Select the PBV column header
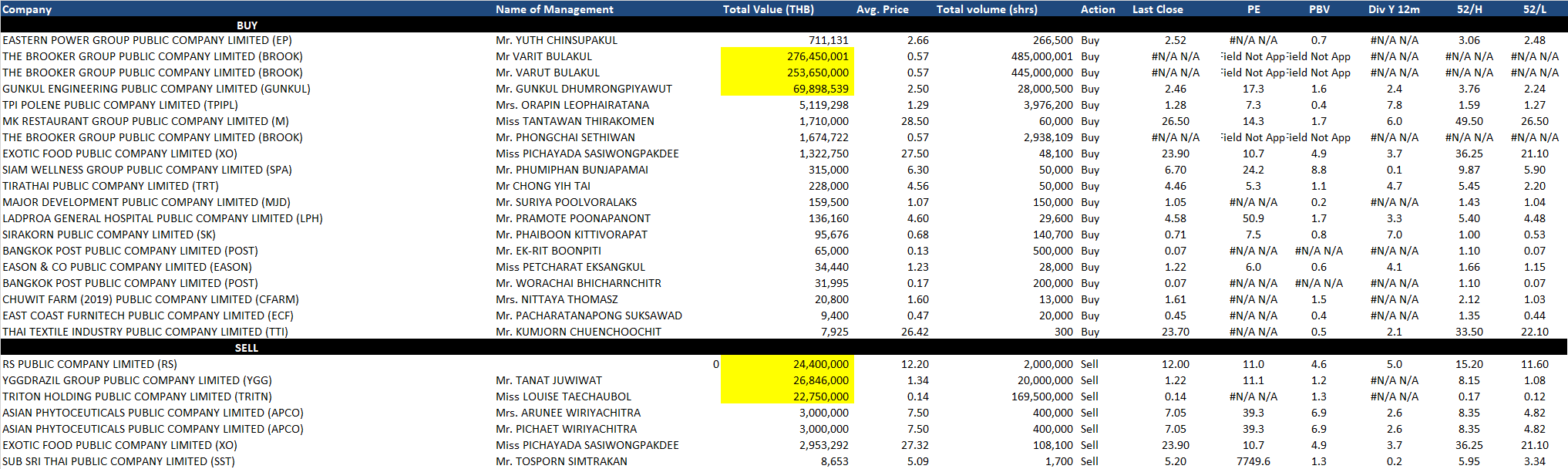The image size is (1568, 469). click(1318, 9)
